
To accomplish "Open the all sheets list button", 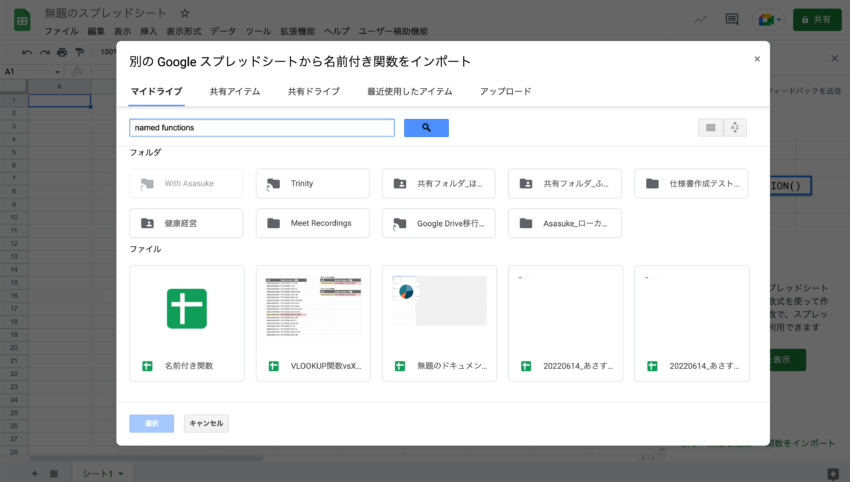I will point(54,473).
